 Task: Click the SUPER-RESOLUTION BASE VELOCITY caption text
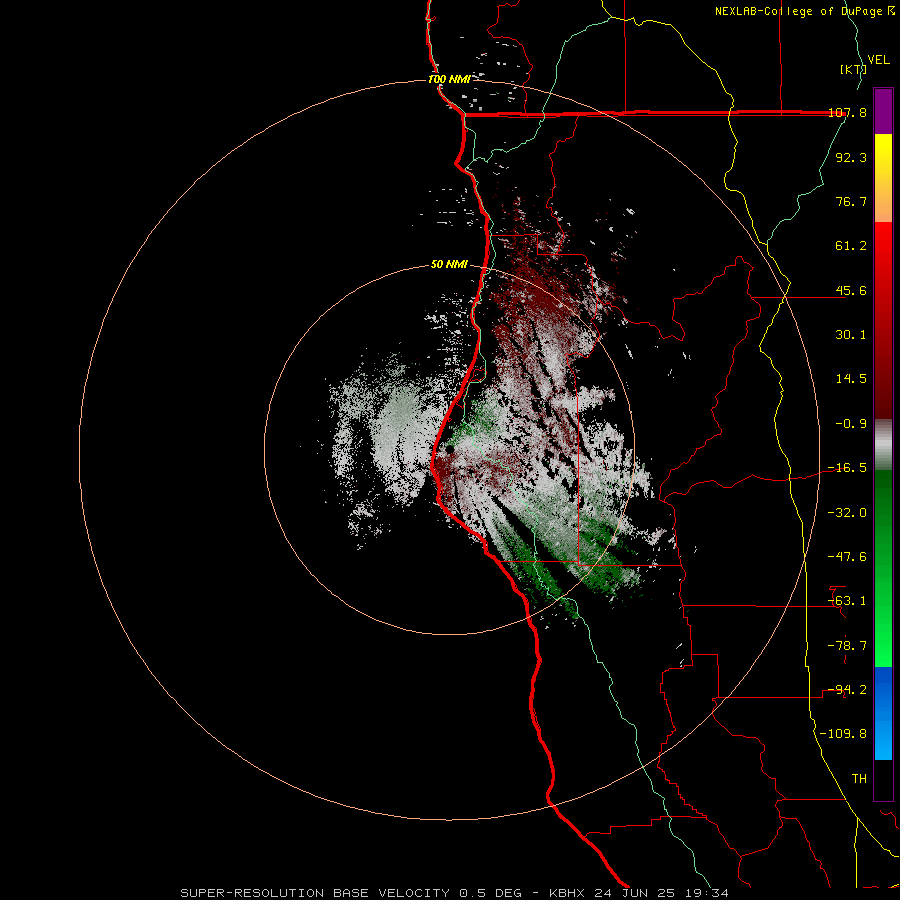coord(315,893)
